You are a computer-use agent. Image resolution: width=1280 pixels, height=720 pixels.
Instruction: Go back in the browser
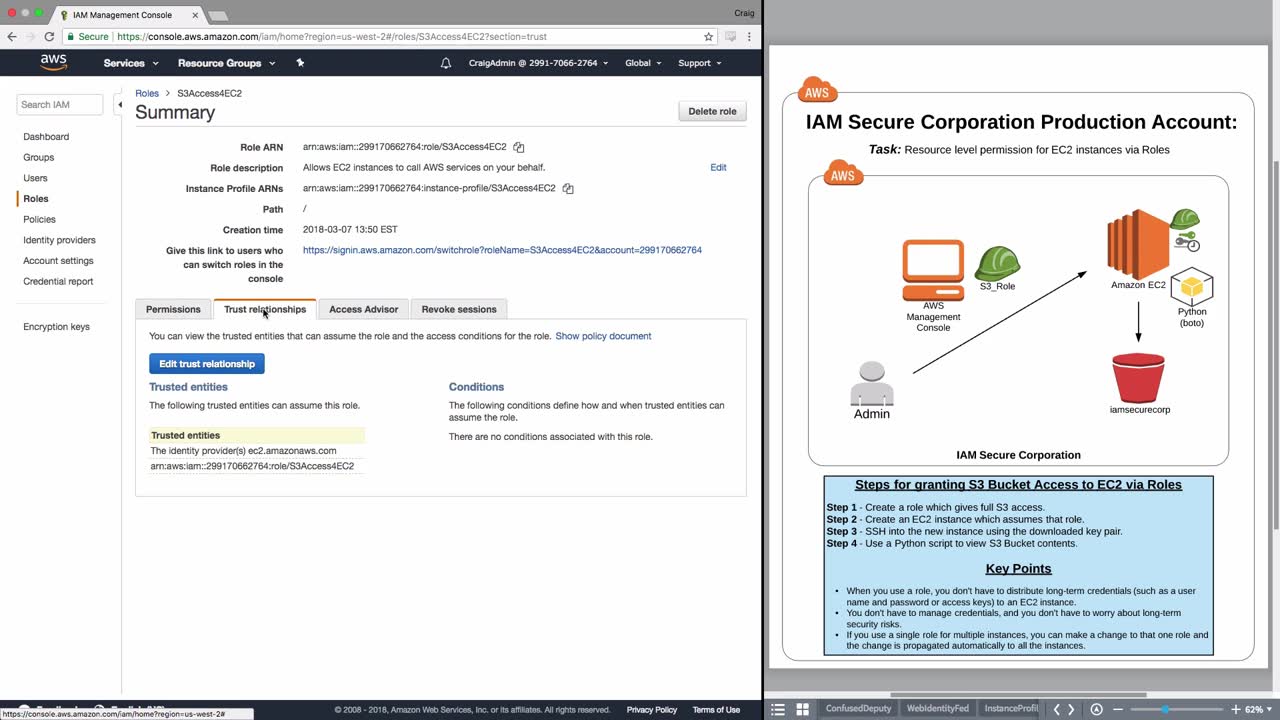12,37
